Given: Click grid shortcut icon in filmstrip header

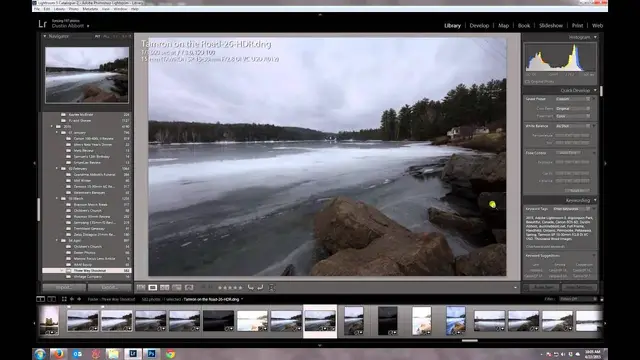Looking at the screenshot, I should 64,299.
